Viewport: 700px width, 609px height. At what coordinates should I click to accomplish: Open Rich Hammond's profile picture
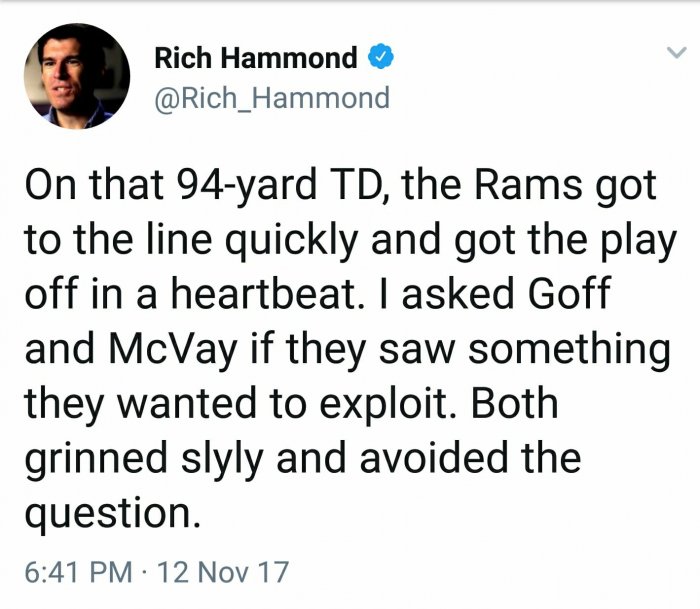pyautogui.click(x=77, y=76)
